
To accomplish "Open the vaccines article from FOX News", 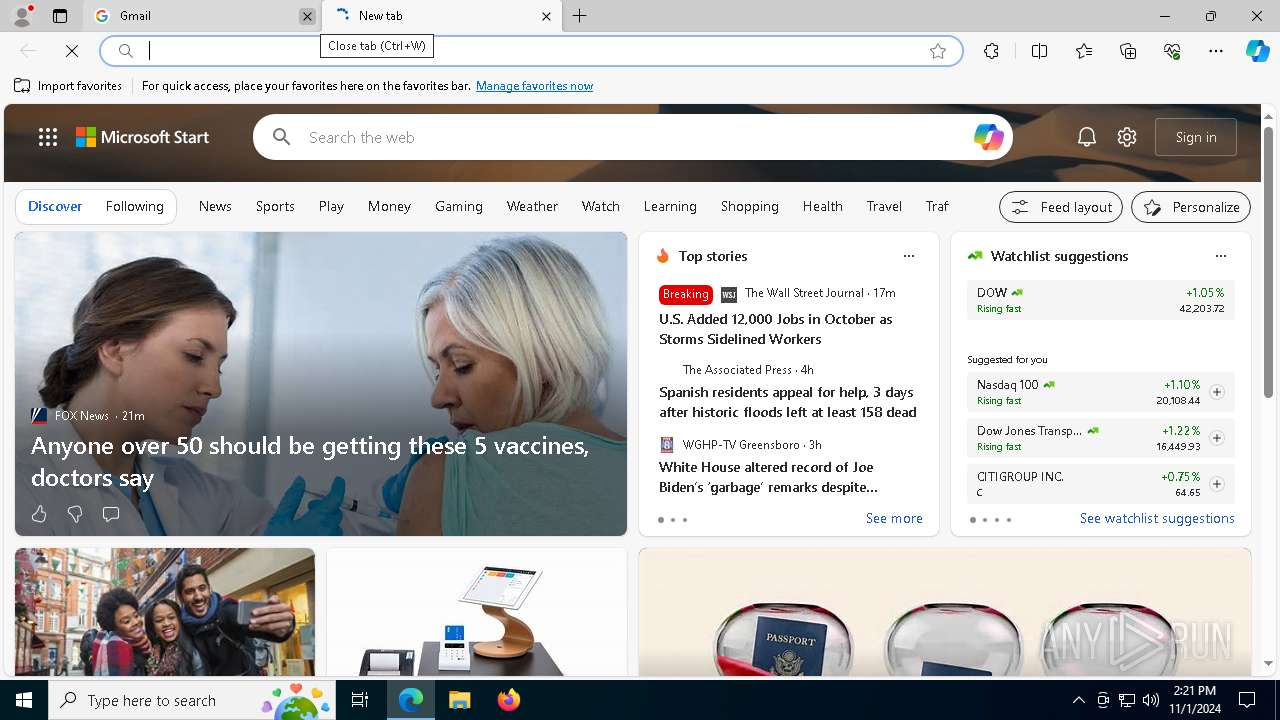I will coord(310,461).
